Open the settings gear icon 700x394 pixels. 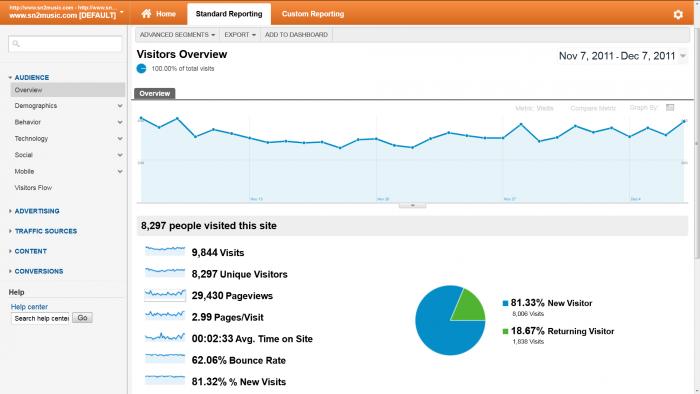coord(678,14)
